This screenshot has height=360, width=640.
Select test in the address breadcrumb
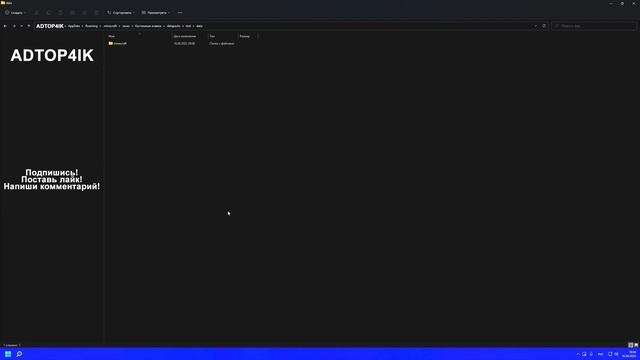pos(188,26)
